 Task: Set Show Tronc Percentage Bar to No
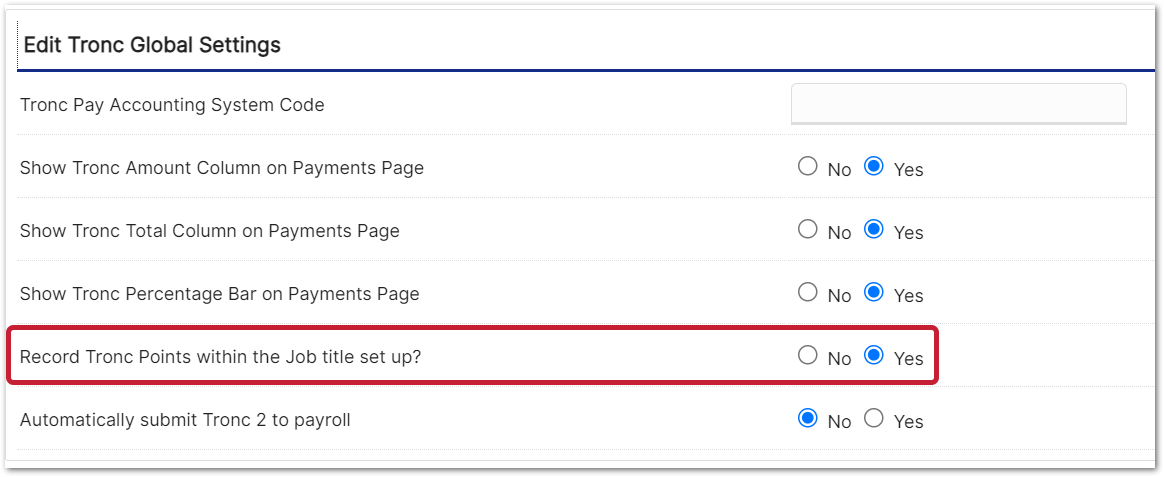808,293
